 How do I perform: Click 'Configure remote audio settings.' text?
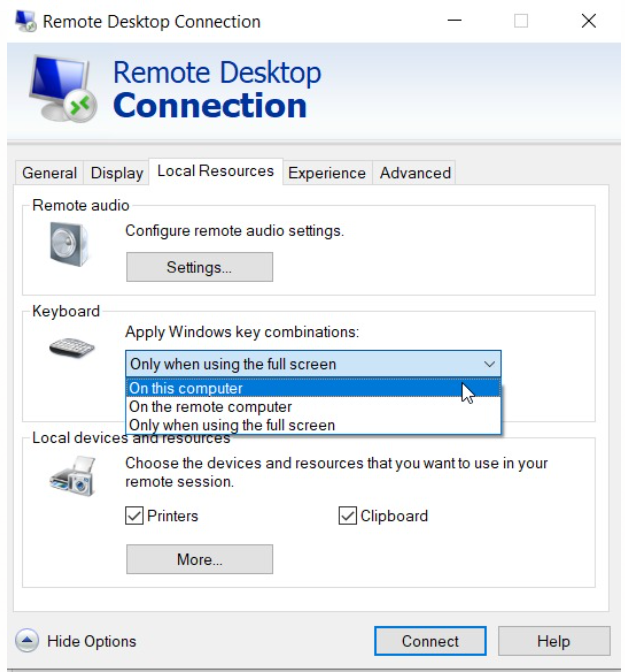234,231
